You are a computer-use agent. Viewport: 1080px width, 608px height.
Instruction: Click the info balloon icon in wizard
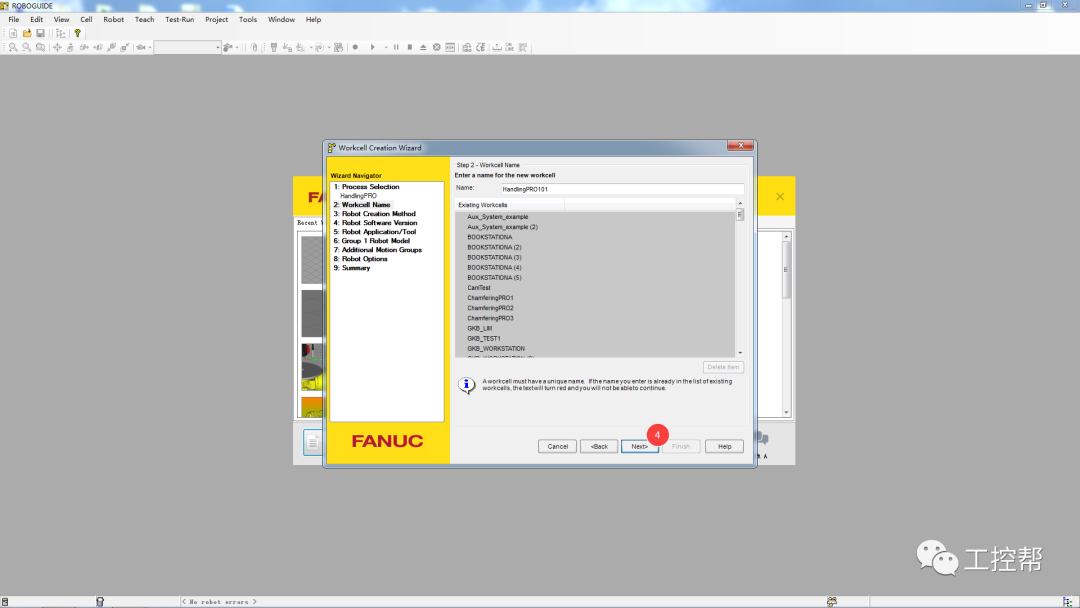pyautogui.click(x=466, y=384)
